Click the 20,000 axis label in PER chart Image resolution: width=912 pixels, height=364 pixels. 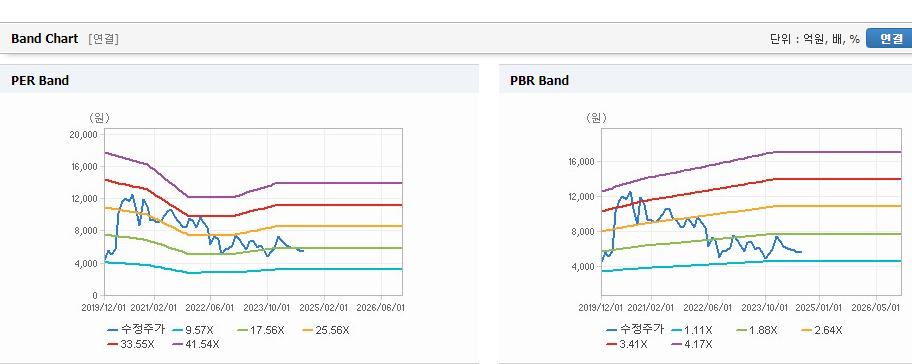coord(84,134)
